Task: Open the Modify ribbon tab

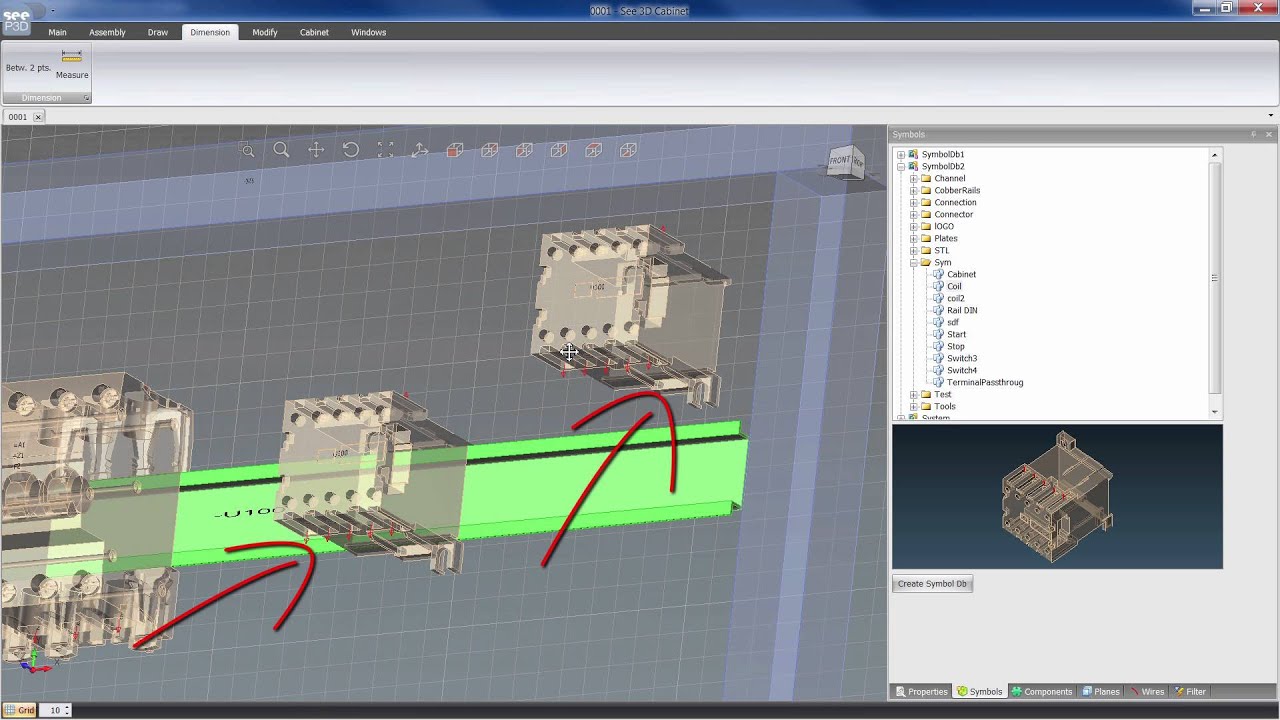Action: (x=265, y=32)
